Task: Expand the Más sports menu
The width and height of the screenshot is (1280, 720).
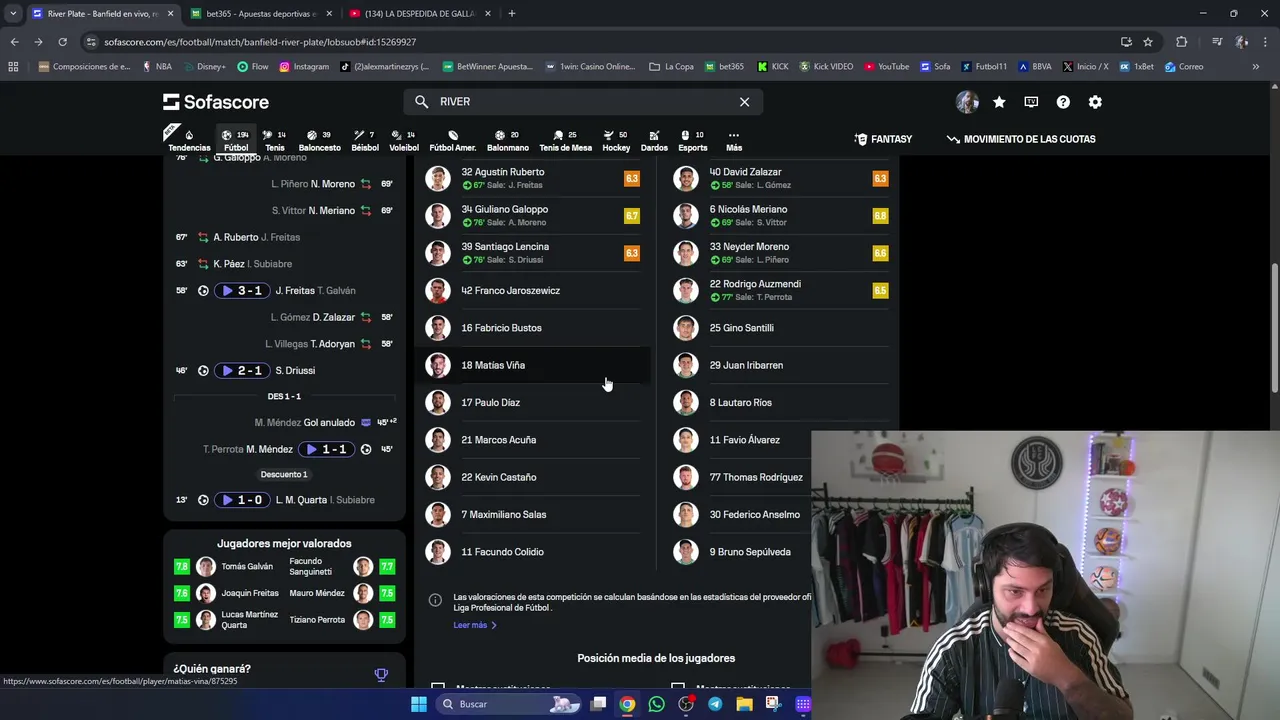Action: (x=734, y=140)
